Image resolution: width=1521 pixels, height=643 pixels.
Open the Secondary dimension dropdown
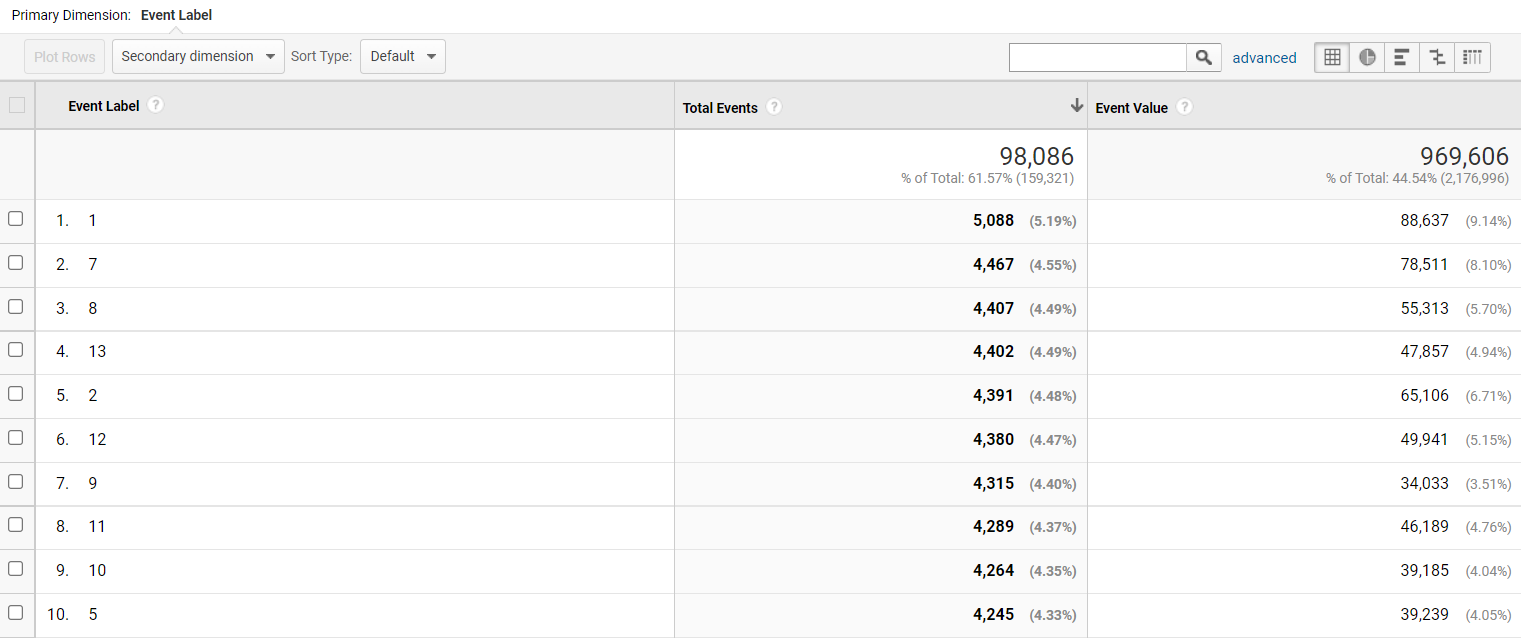tap(198, 56)
